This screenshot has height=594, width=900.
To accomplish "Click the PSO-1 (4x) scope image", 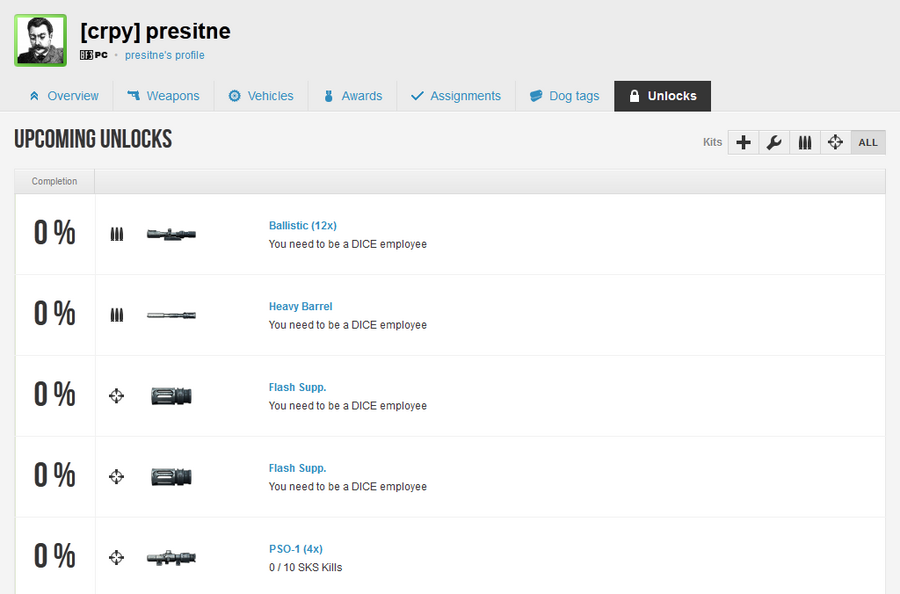I will 171,557.
